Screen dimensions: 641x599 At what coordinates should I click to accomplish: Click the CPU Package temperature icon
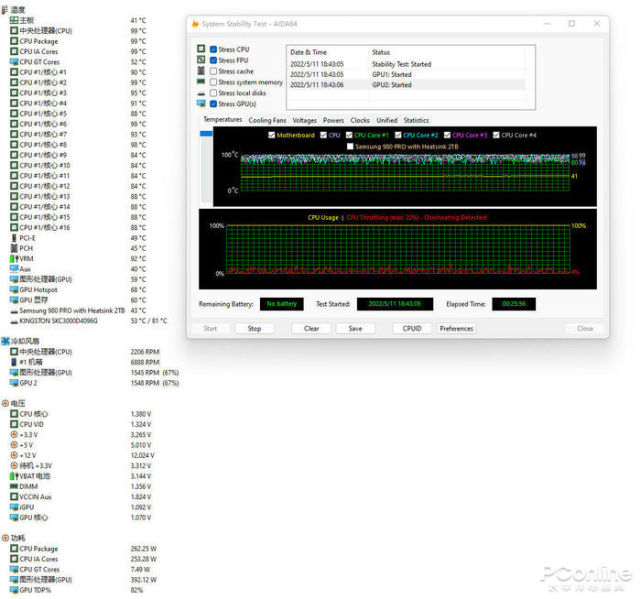click(14, 41)
